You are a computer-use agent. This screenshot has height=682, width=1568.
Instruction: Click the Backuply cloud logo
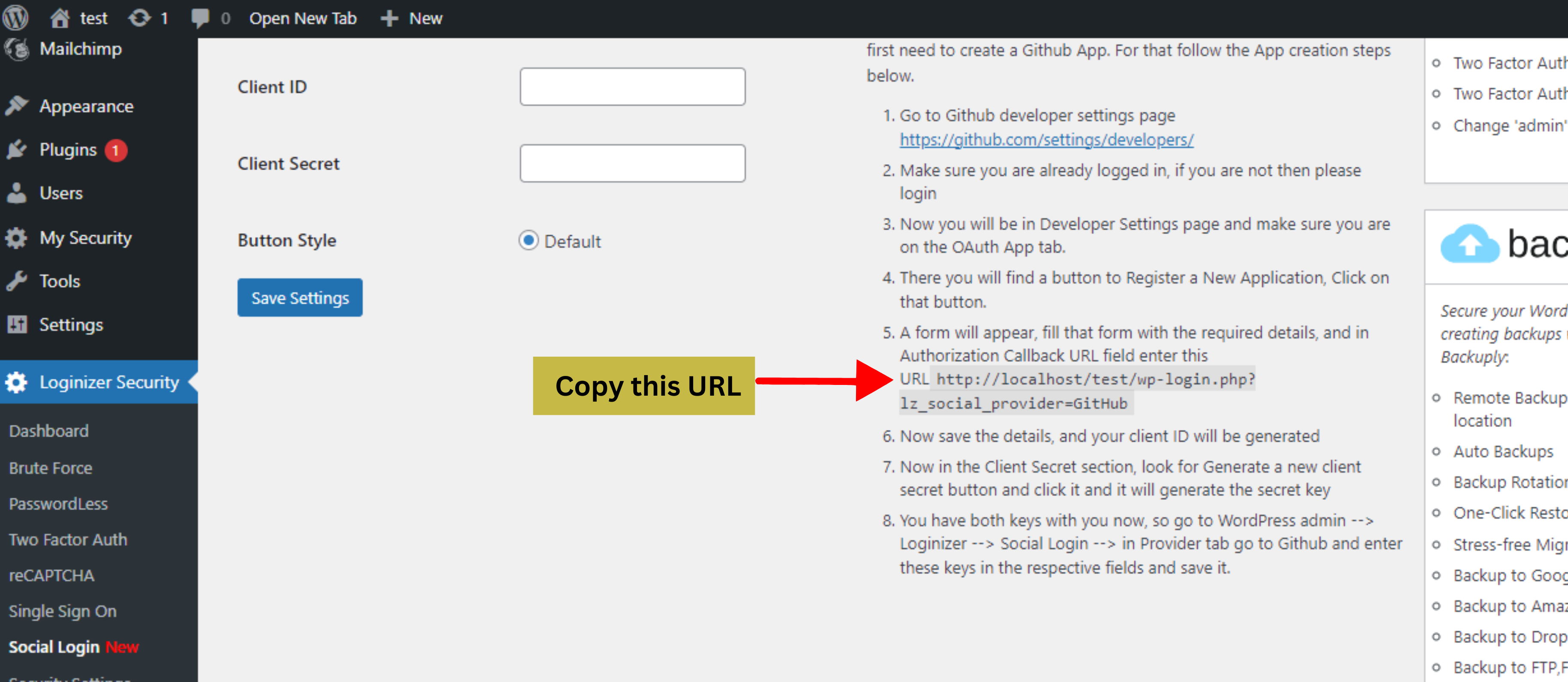coord(1469,244)
